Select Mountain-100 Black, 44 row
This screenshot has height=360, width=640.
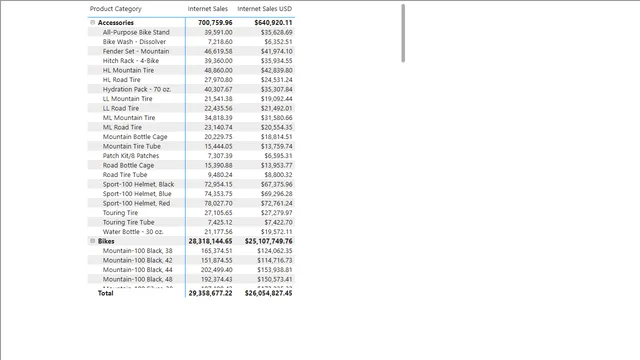(x=191, y=269)
